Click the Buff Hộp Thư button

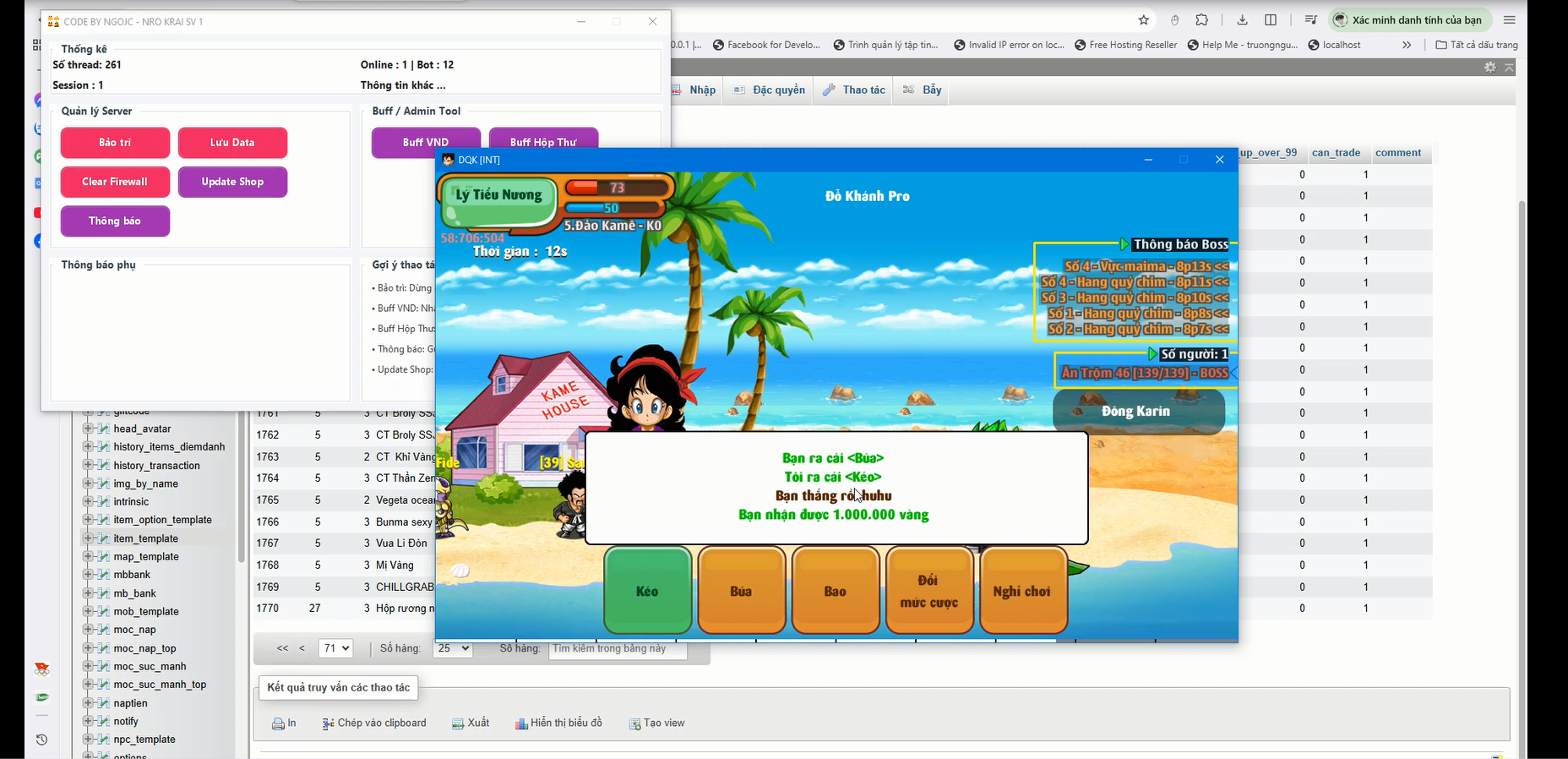coord(543,142)
